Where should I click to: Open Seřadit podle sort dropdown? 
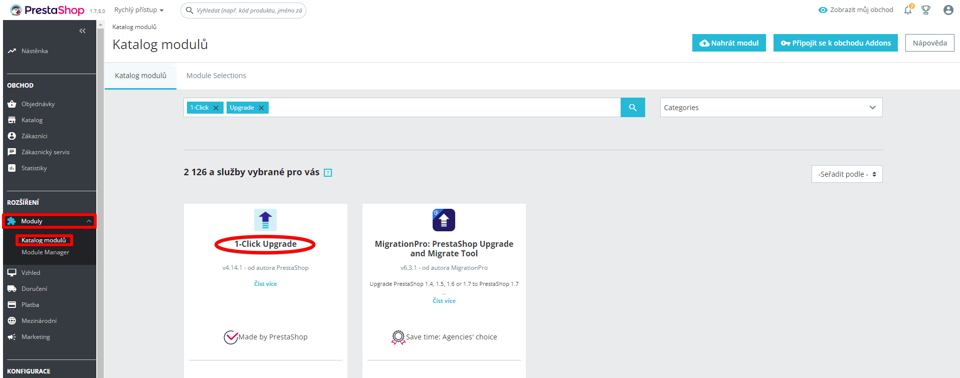click(847, 174)
